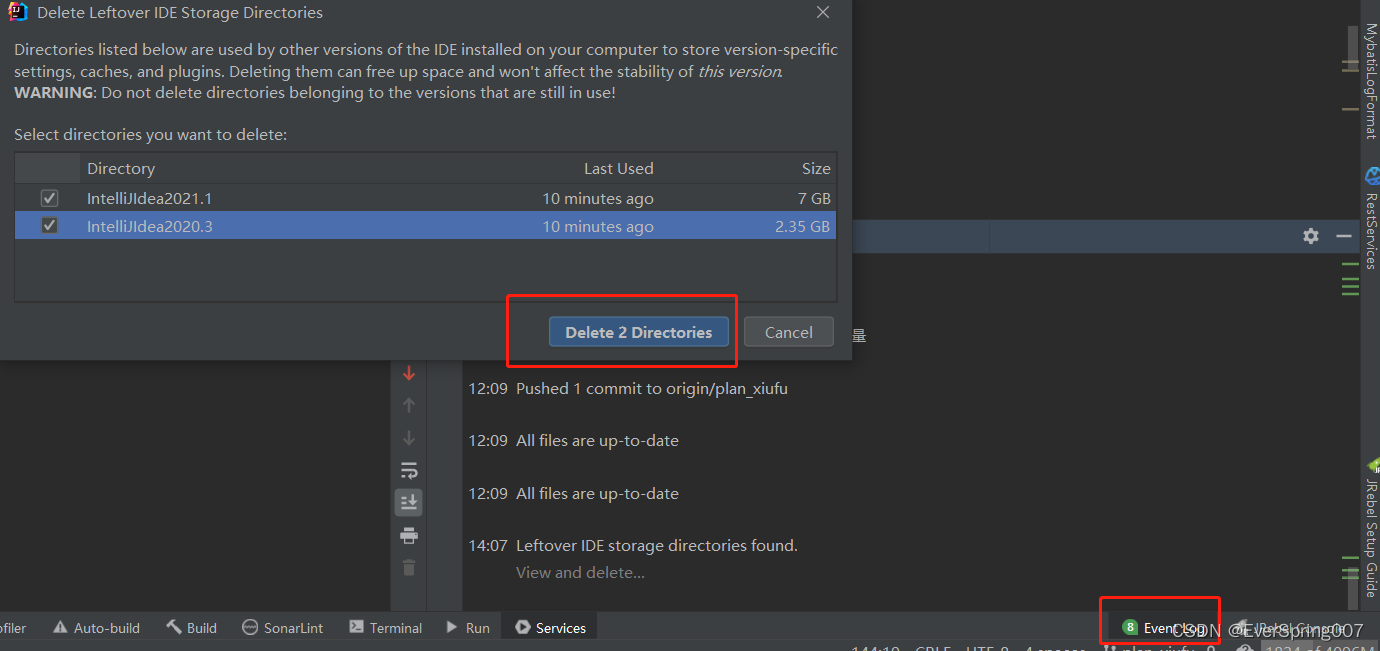1380x651 pixels.
Task: Click the 7 GB size cell
Action: pos(814,198)
